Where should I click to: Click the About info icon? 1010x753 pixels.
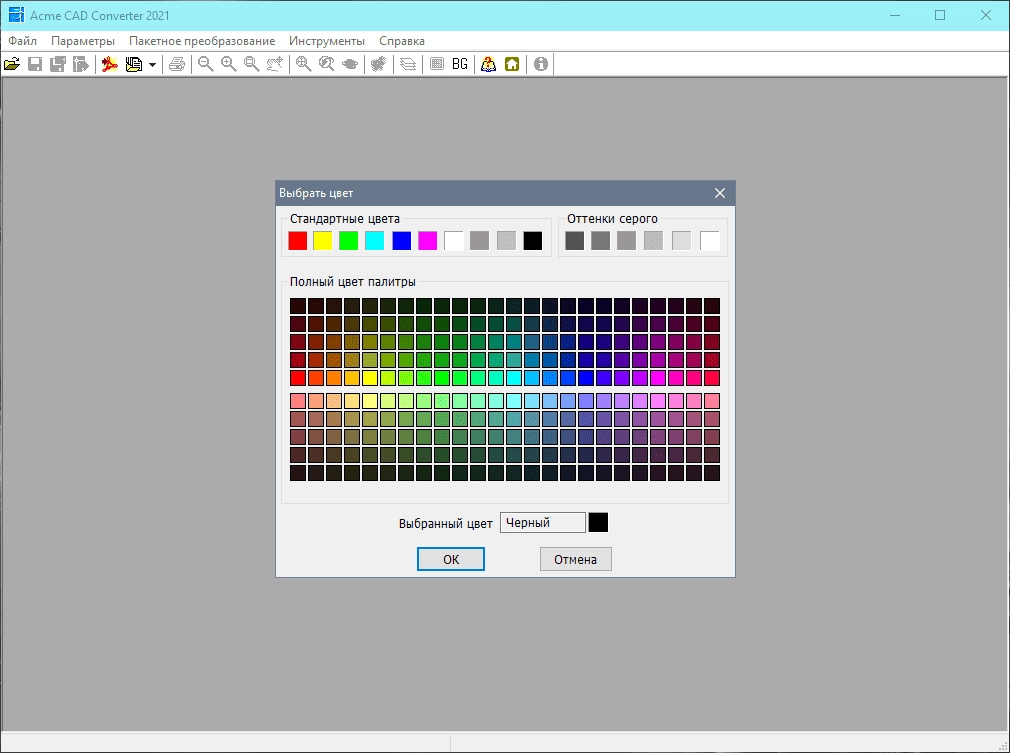pos(541,64)
